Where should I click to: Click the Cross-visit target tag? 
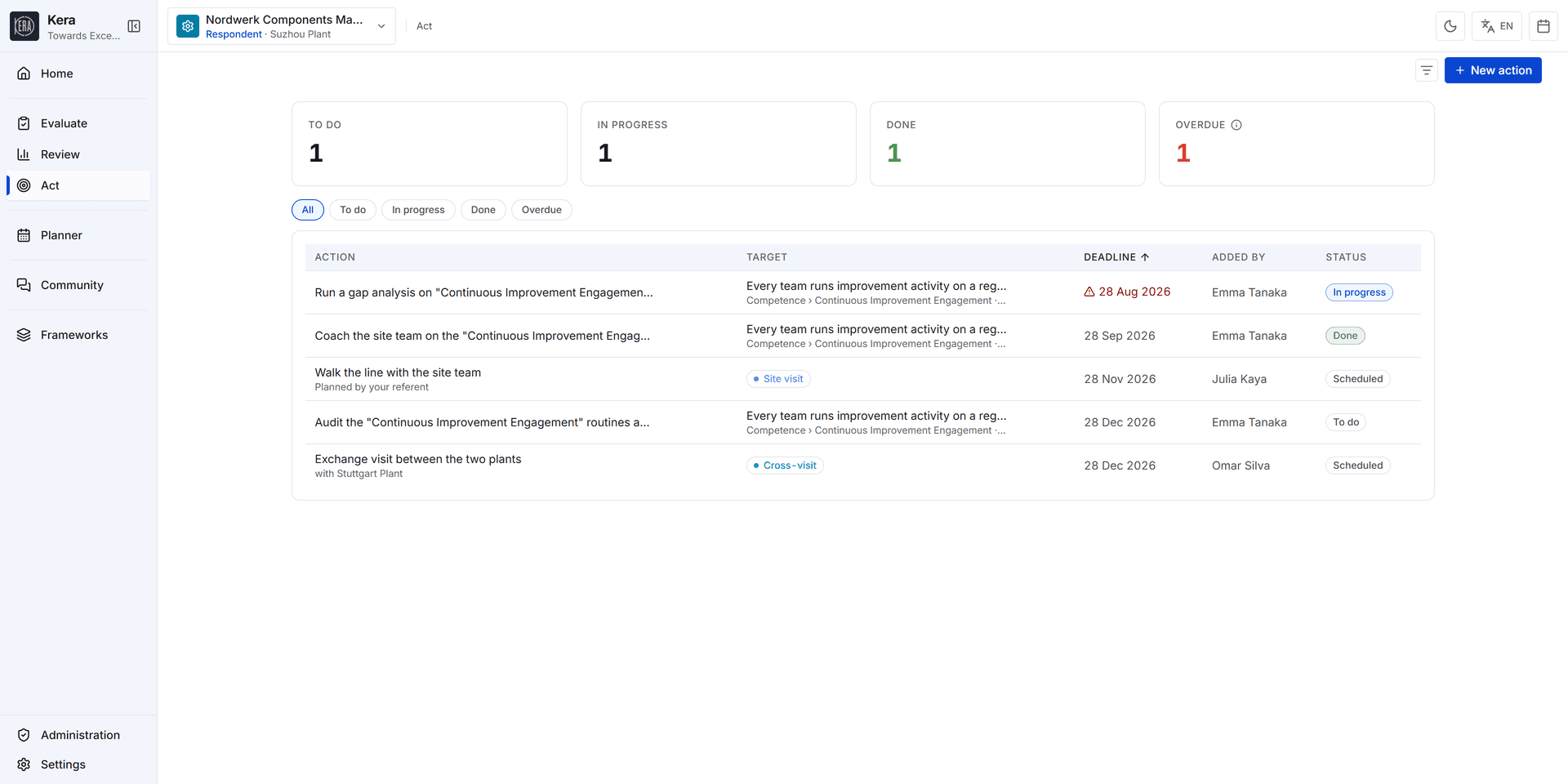[785, 465]
